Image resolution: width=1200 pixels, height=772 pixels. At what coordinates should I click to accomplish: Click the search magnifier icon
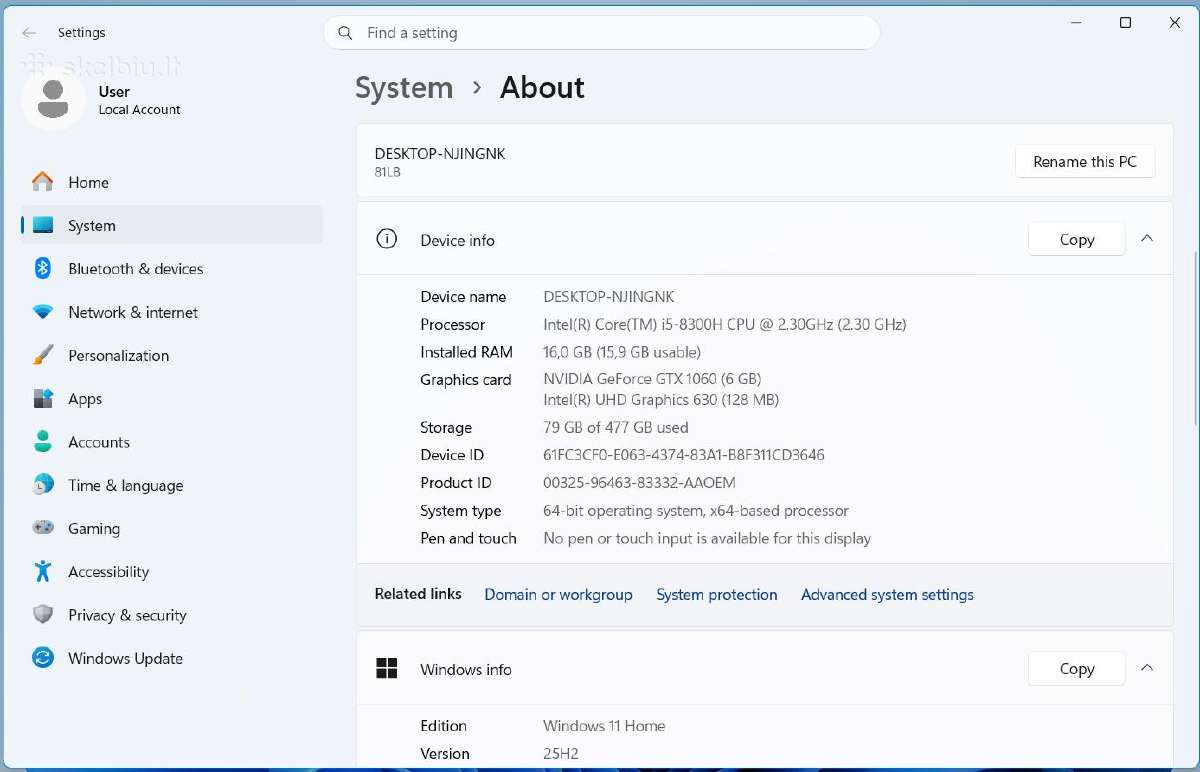point(346,33)
